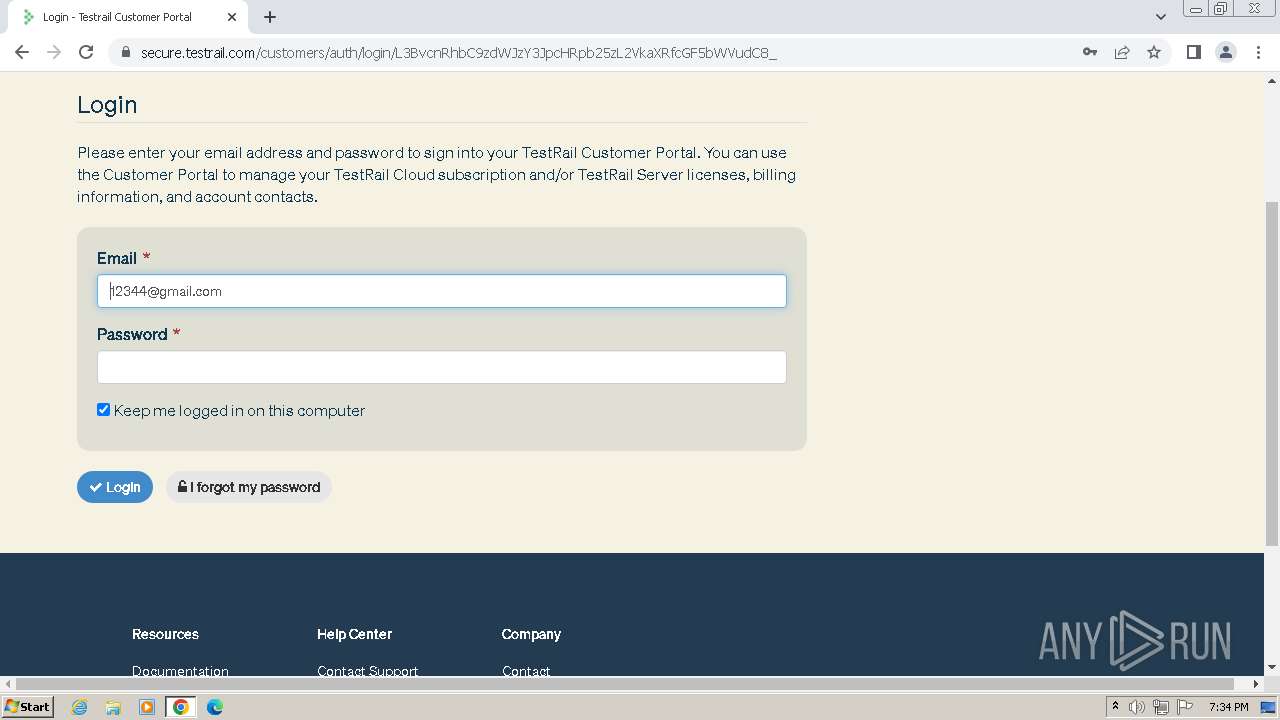1280x720 pixels.
Task: Switch to Chrome taskbar icon
Action: pos(181,707)
